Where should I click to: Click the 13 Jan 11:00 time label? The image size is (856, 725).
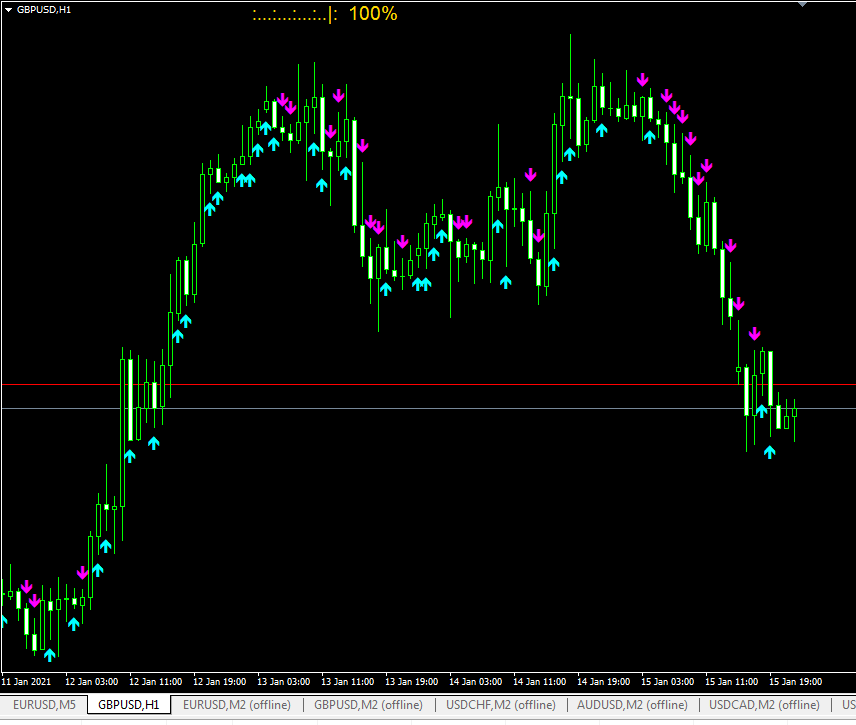pyautogui.click(x=348, y=682)
